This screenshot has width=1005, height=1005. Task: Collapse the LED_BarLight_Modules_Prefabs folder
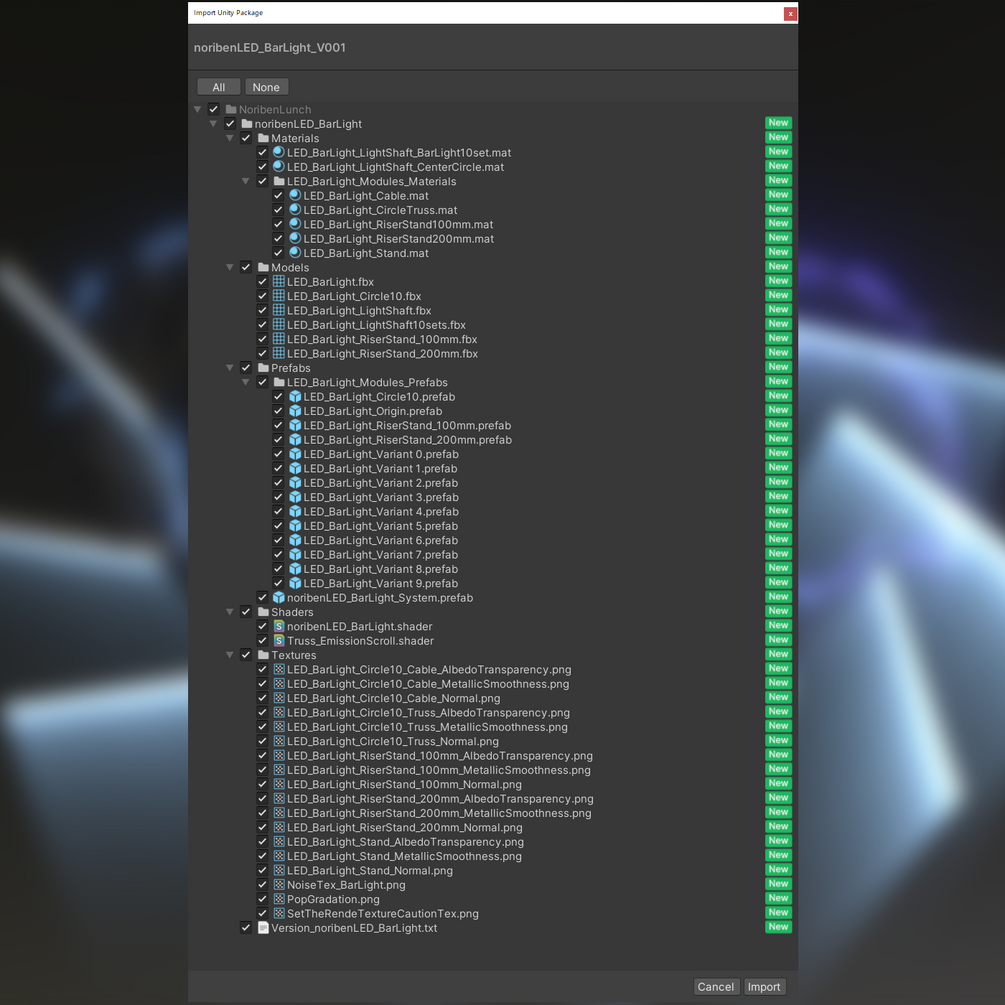coord(245,382)
